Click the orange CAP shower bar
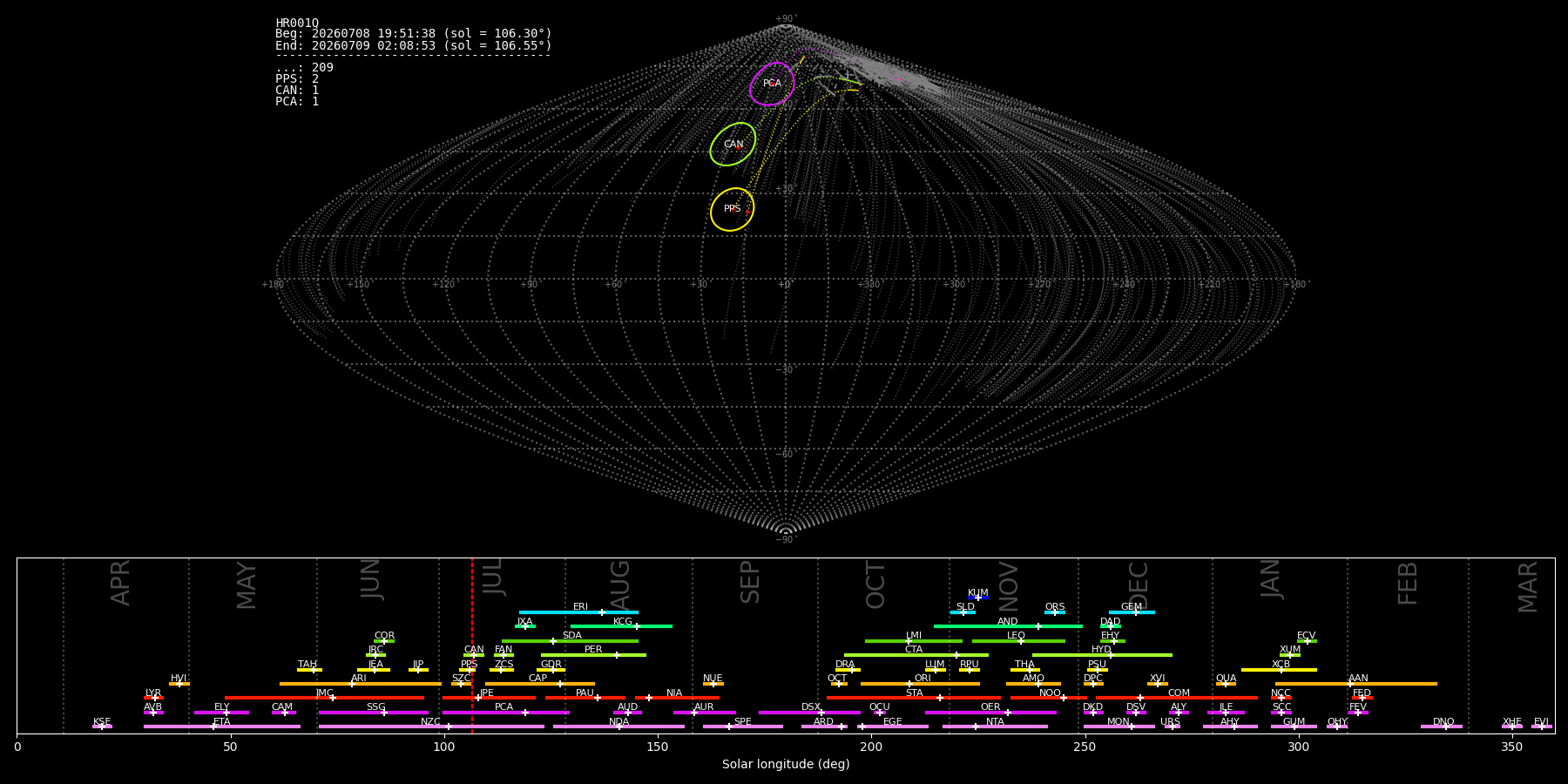Image resolution: width=1568 pixels, height=784 pixels. coord(540,684)
